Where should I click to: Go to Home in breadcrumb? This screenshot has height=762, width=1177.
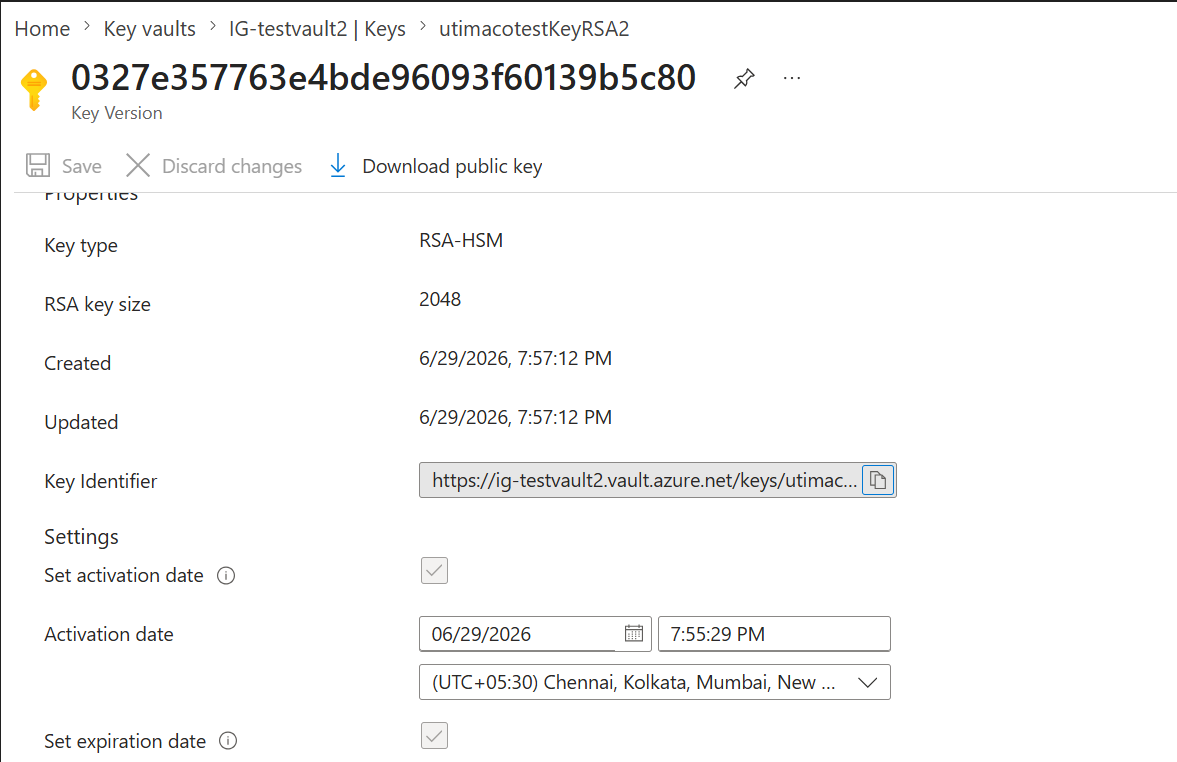coord(42,29)
